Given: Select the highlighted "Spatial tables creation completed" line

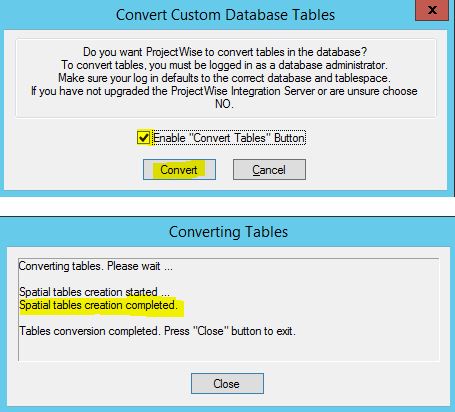Looking at the screenshot, I should tap(98, 305).
